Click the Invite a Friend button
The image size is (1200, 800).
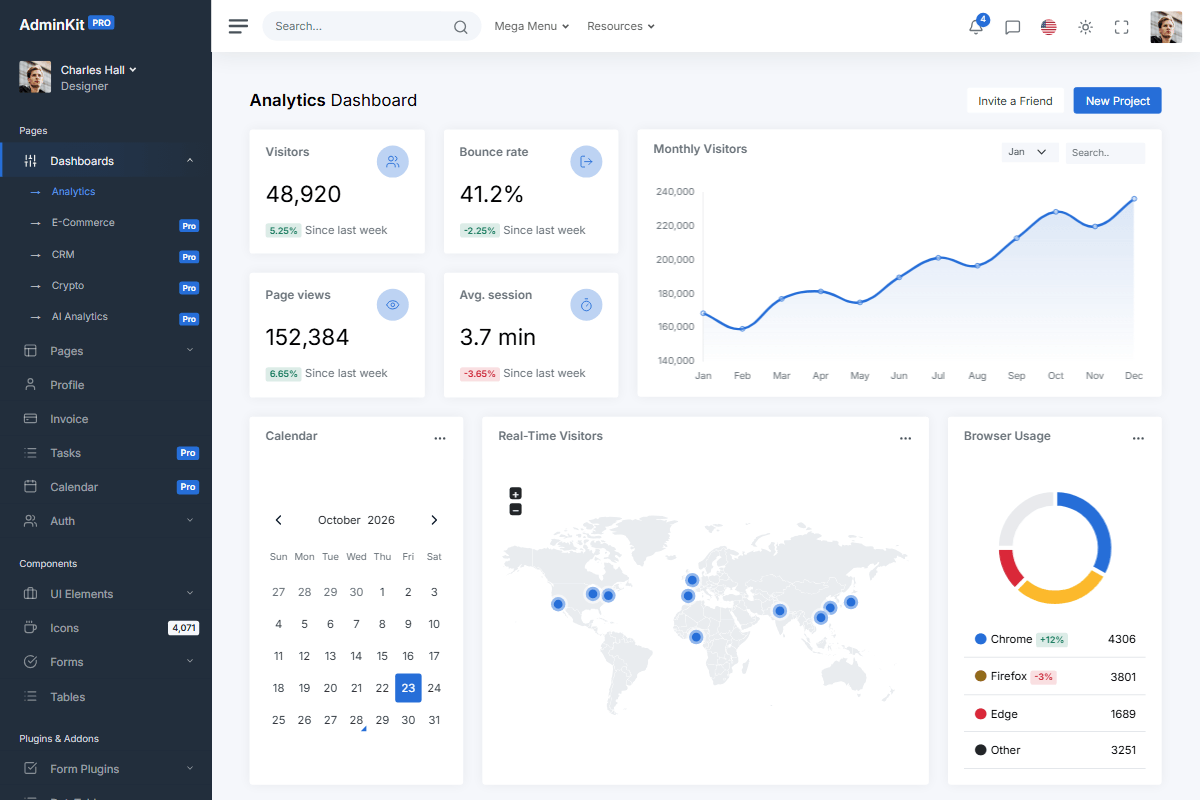pyautogui.click(x=1015, y=101)
